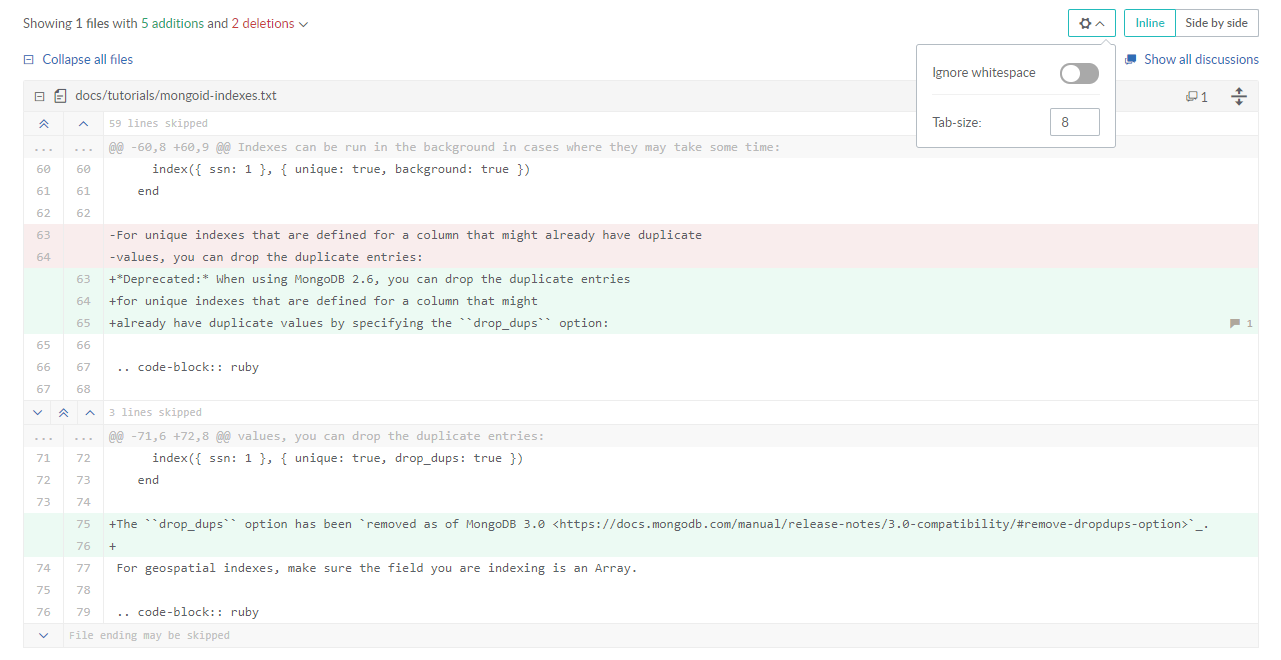
Task: Click the Collapse all files minus icon
Action: (29, 60)
